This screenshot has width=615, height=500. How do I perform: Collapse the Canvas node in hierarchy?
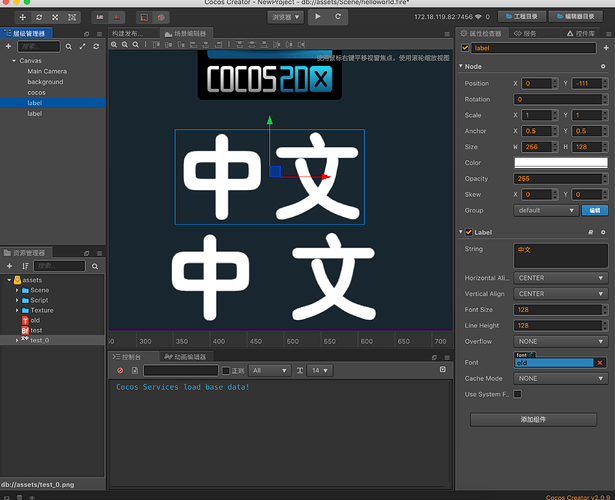(x=14, y=61)
